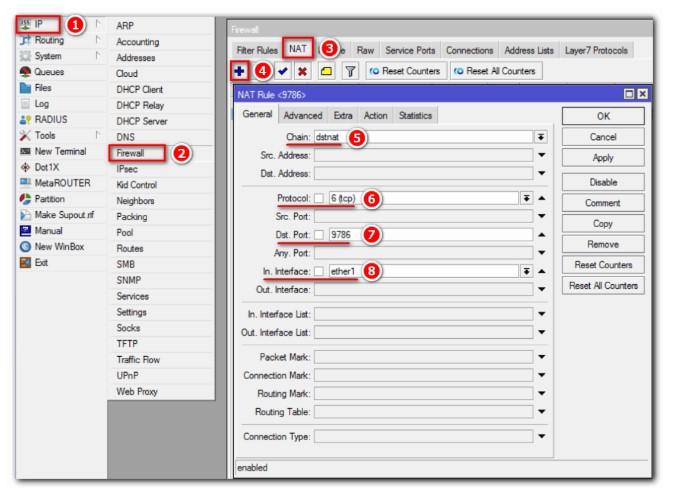Click the Partition pie icon
Viewport: 679px width, 492px height.
click(26, 199)
